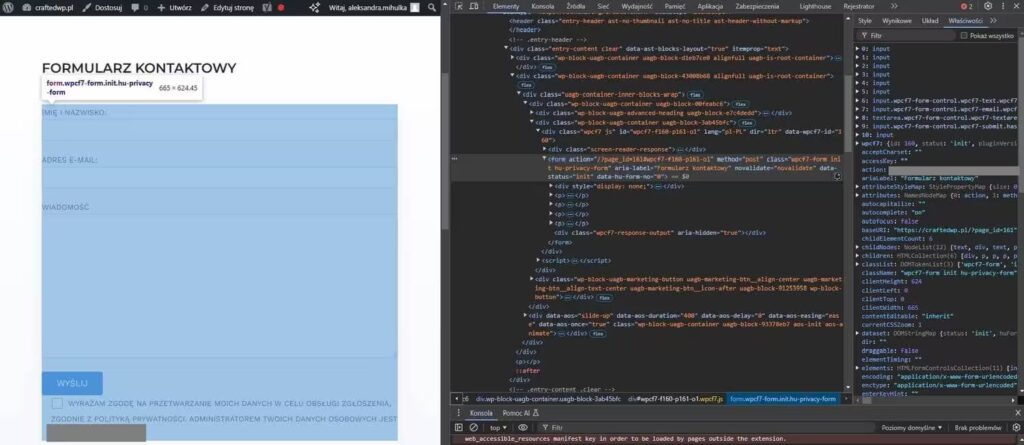This screenshot has width=1024, height=445.
Task: Open the Utwórz (create new) menu
Action: [x=174, y=7]
